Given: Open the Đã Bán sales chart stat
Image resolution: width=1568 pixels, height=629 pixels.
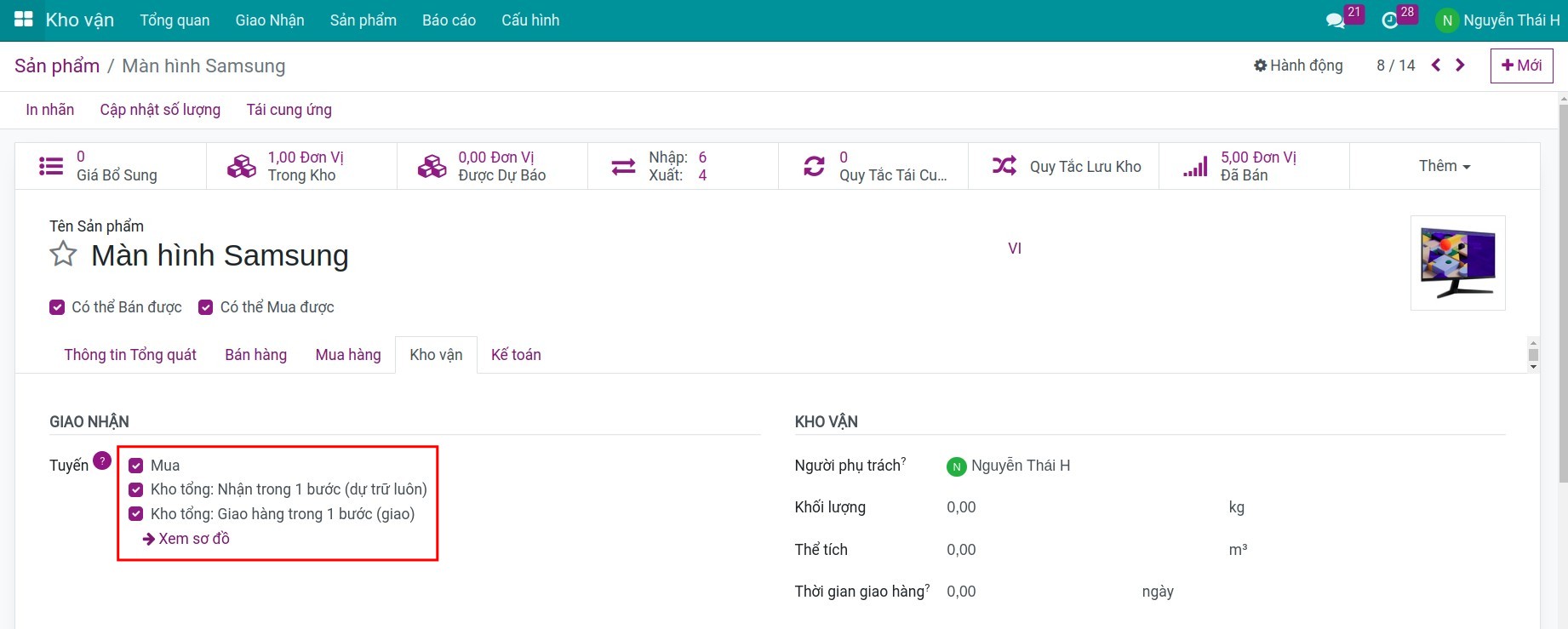Looking at the screenshot, I should pyautogui.click(x=1243, y=166).
